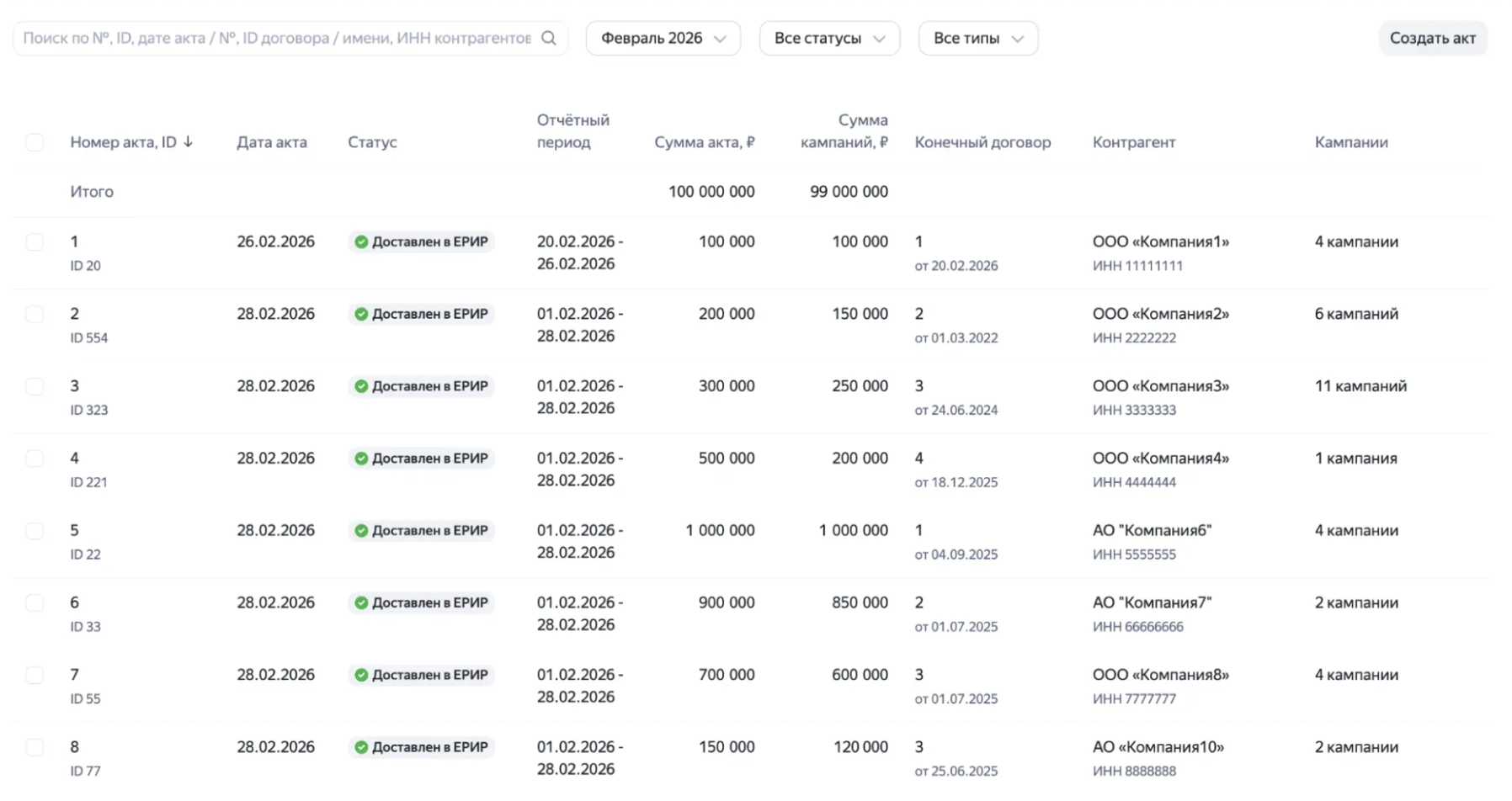Screen dimensions: 1512x801
Task: Click green check status icon for act 3
Action: click(361, 386)
